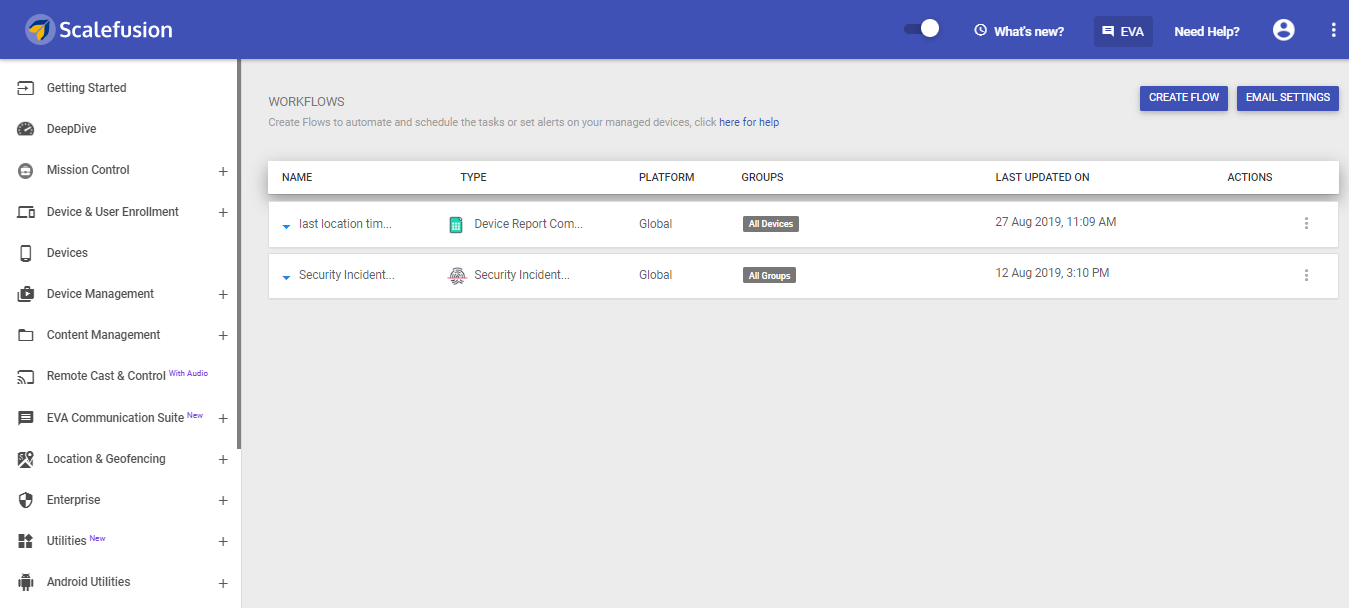The height and width of the screenshot is (608, 1349).
Task: Click the sidebar vertical scrollbar
Action: [x=239, y=254]
